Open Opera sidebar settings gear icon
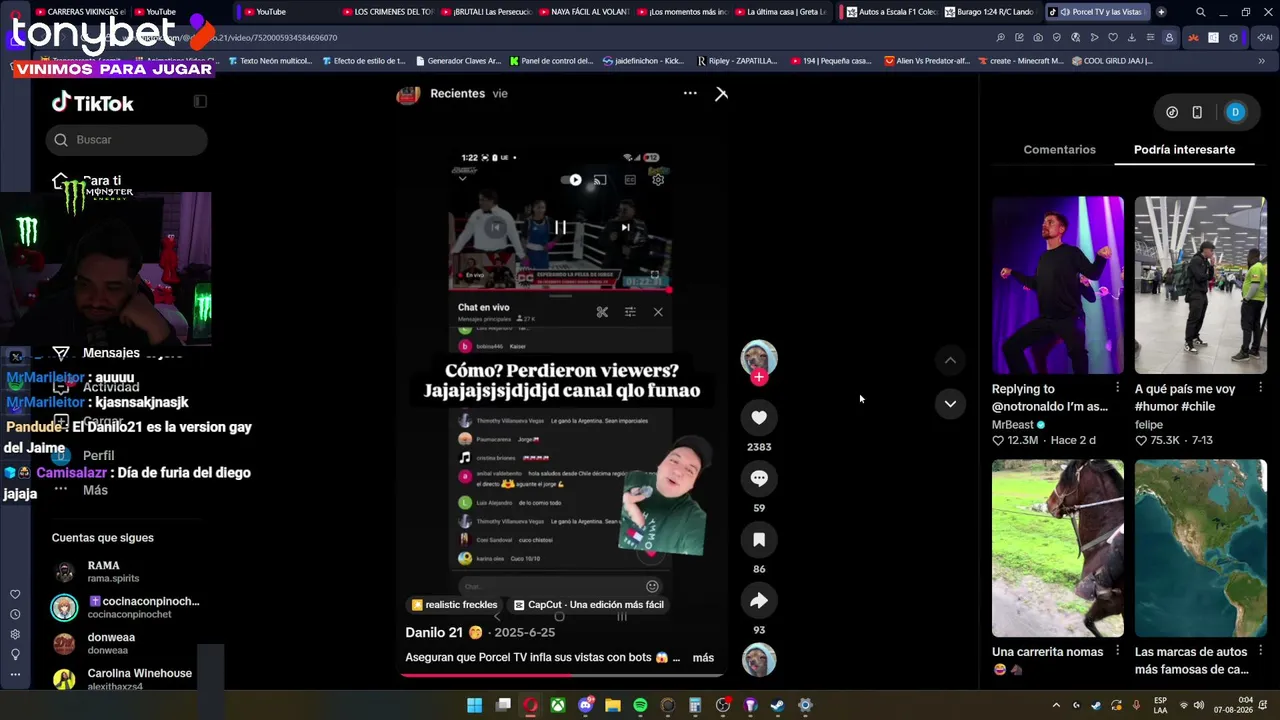This screenshot has height=720, width=1280. (x=15, y=635)
